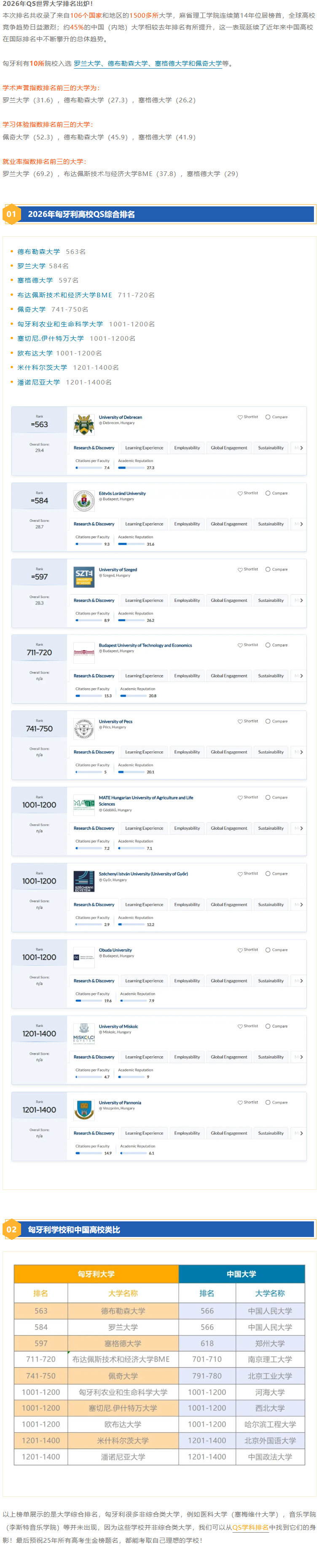Image resolution: width=319 pixels, height=1568 pixels.
Task: Toggle Compare for University of Debrecen
Action: point(268,417)
